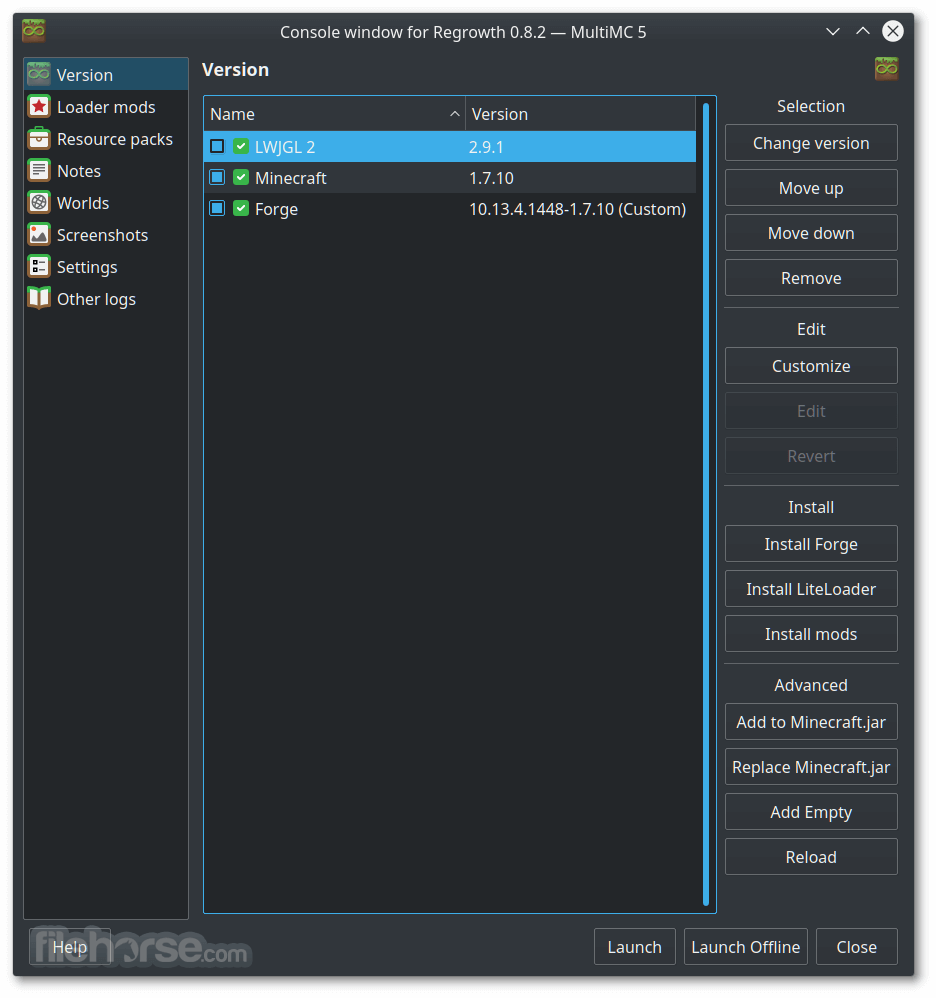
Task: Click the Launch button
Action: [x=634, y=946]
